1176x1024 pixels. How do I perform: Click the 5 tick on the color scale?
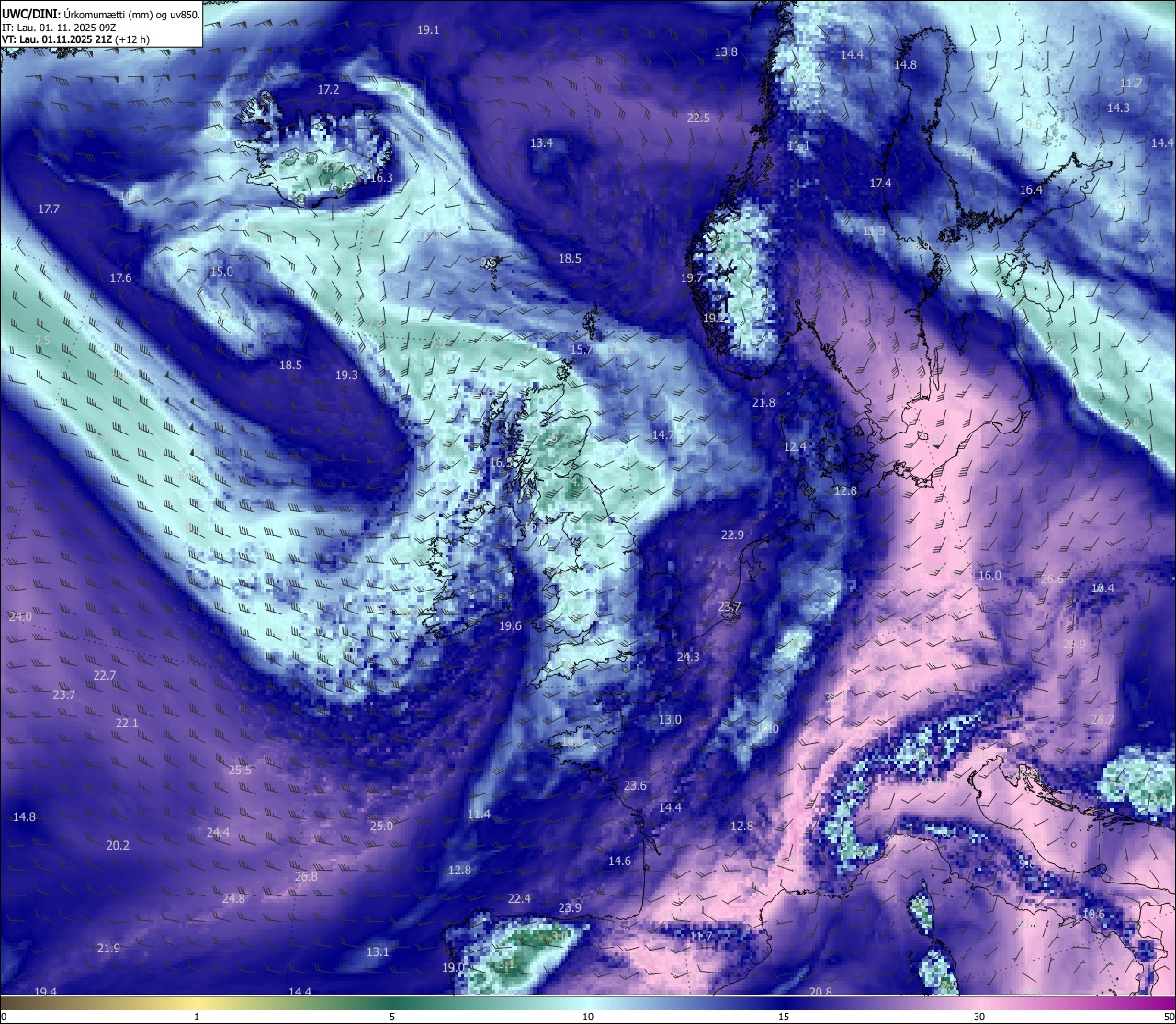[392, 1017]
